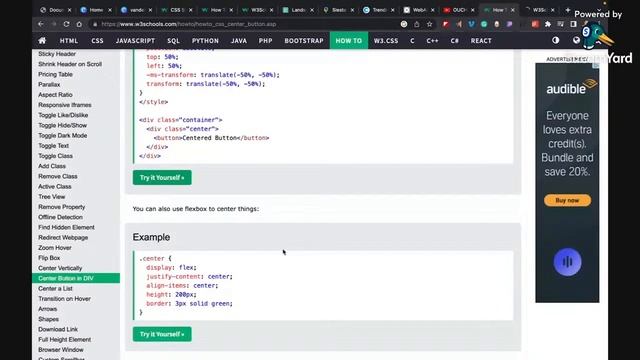The image size is (640, 360).
Task: Open the Full Height Element sidebar link
Action: (64, 340)
